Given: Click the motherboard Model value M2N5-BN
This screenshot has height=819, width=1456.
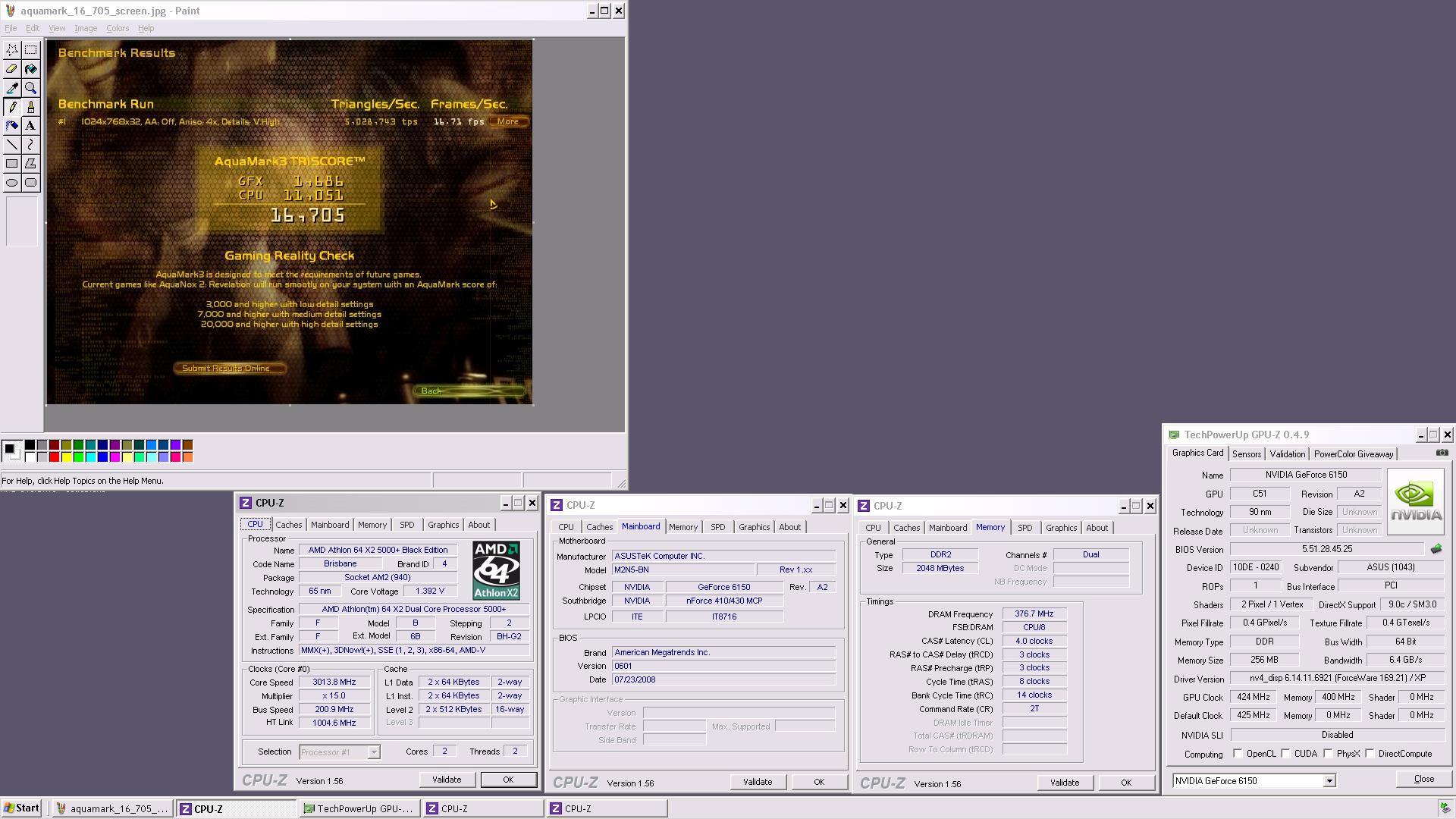Looking at the screenshot, I should coord(682,570).
